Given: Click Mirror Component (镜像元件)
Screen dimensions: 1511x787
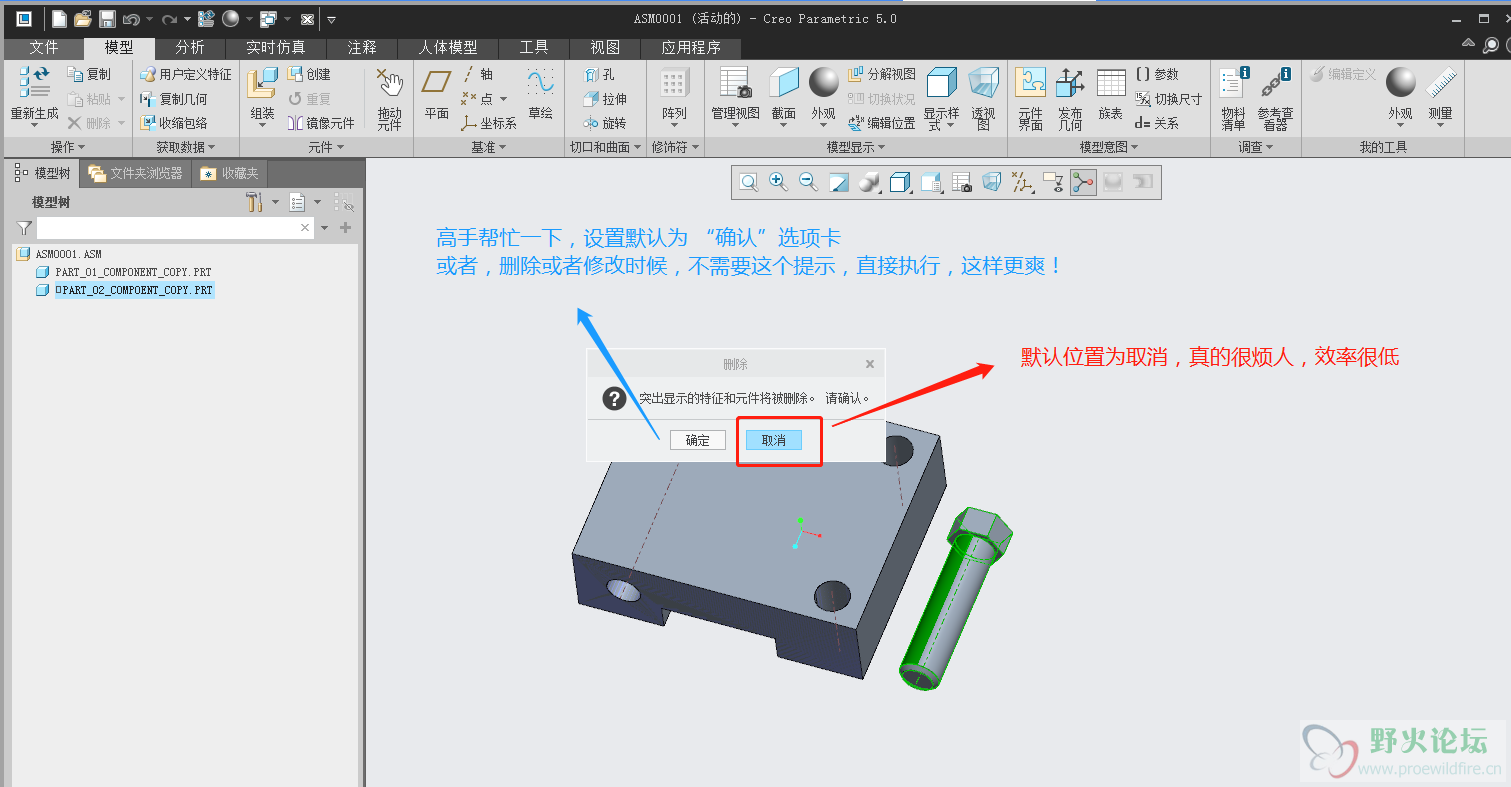Looking at the screenshot, I should pos(321,123).
